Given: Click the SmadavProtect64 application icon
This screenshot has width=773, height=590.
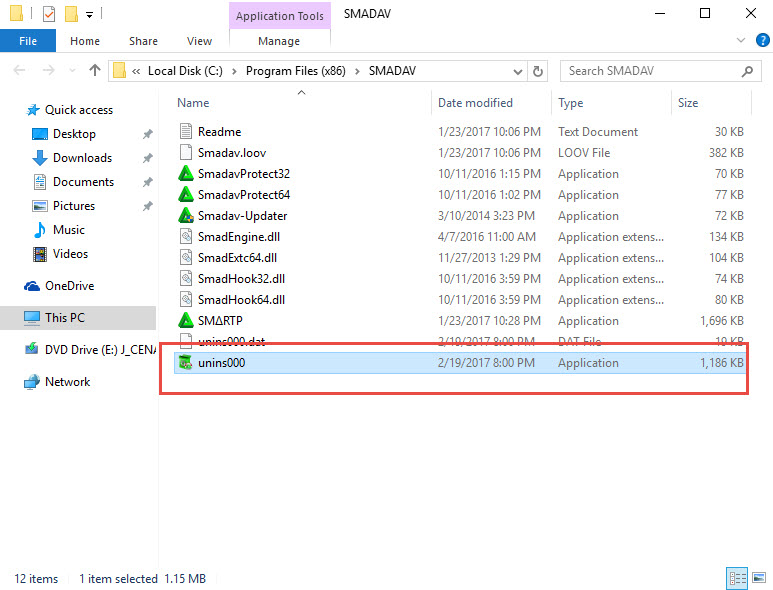Looking at the screenshot, I should (186, 195).
